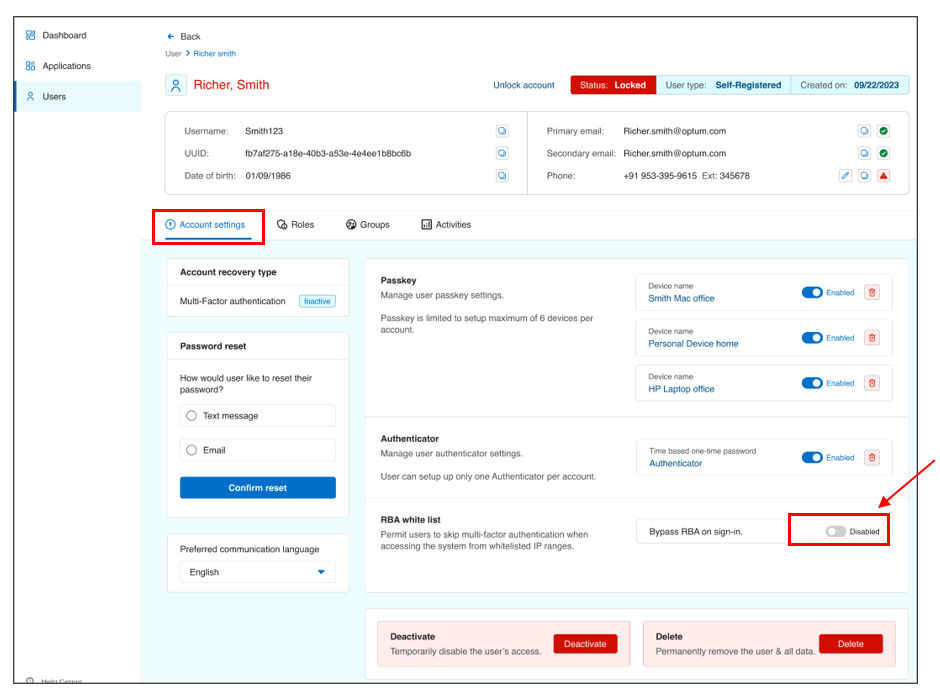Open the Smith Mac office device name
Screen dimensions: 940x694
[681, 298]
